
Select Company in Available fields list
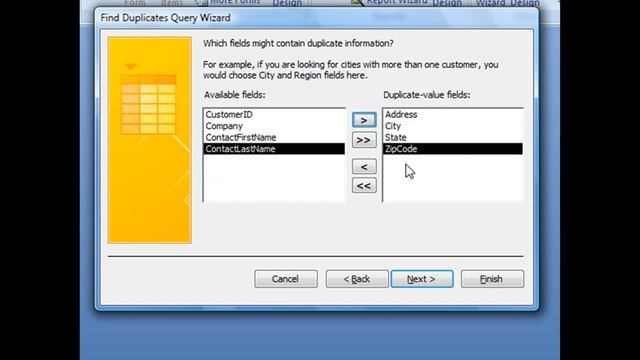[274, 126]
